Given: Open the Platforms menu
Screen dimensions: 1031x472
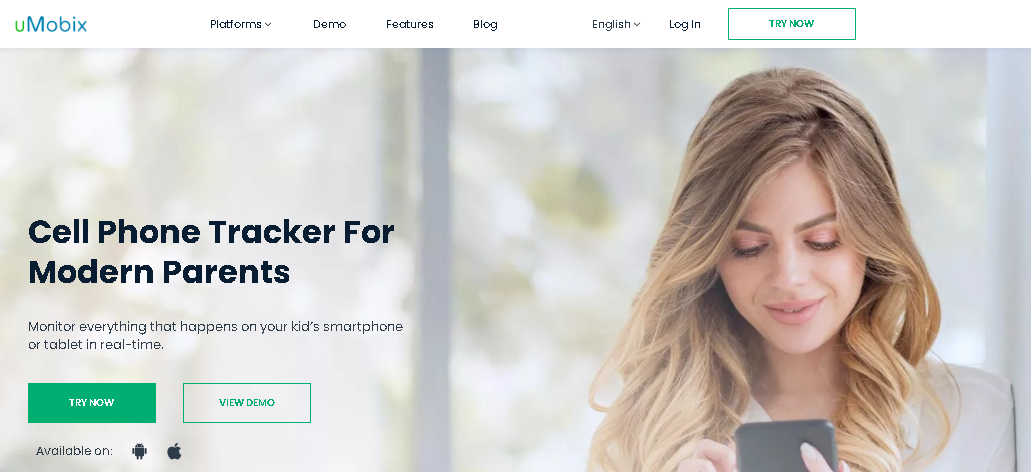Looking at the screenshot, I should 241,24.
